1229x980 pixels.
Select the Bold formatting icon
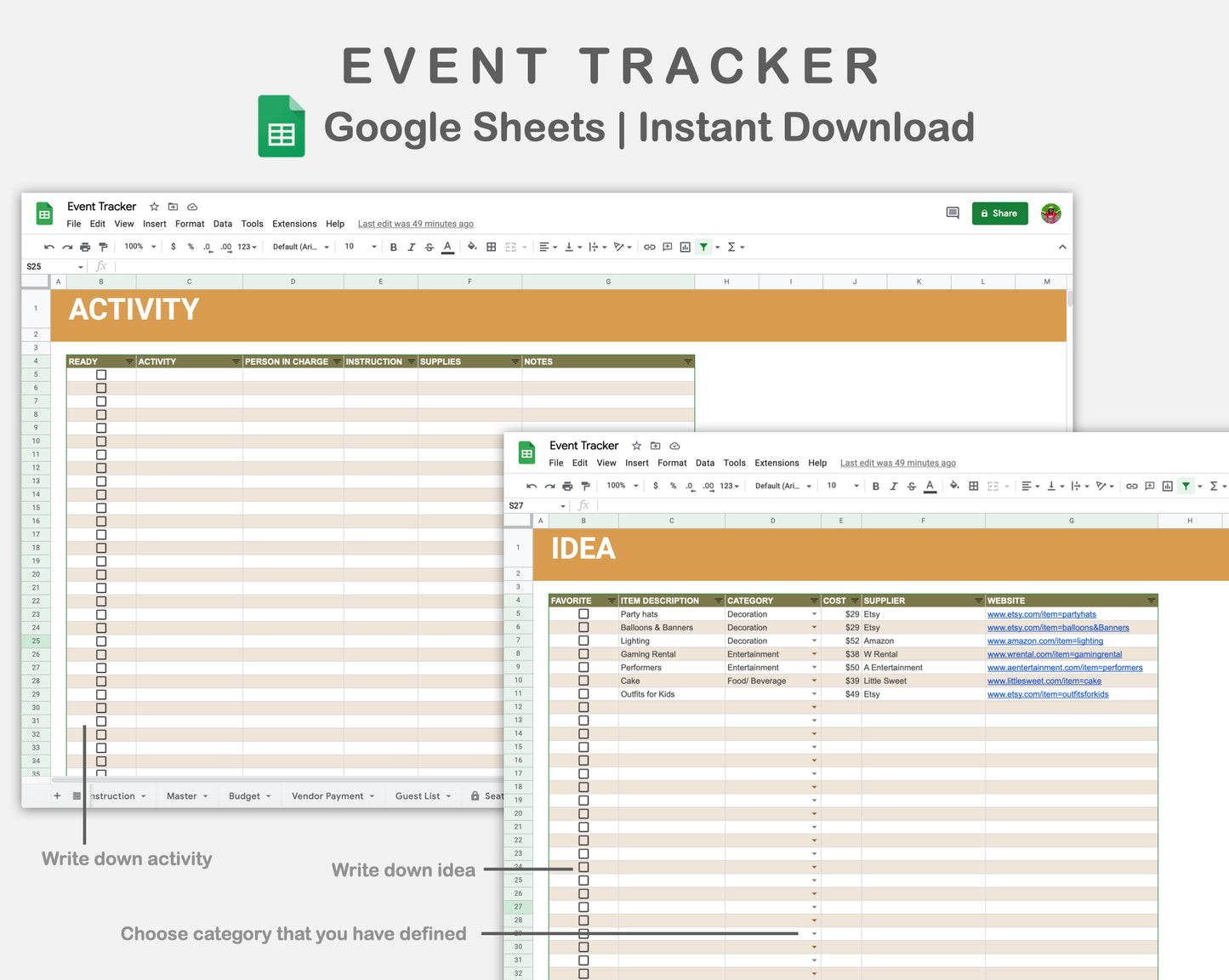394,247
